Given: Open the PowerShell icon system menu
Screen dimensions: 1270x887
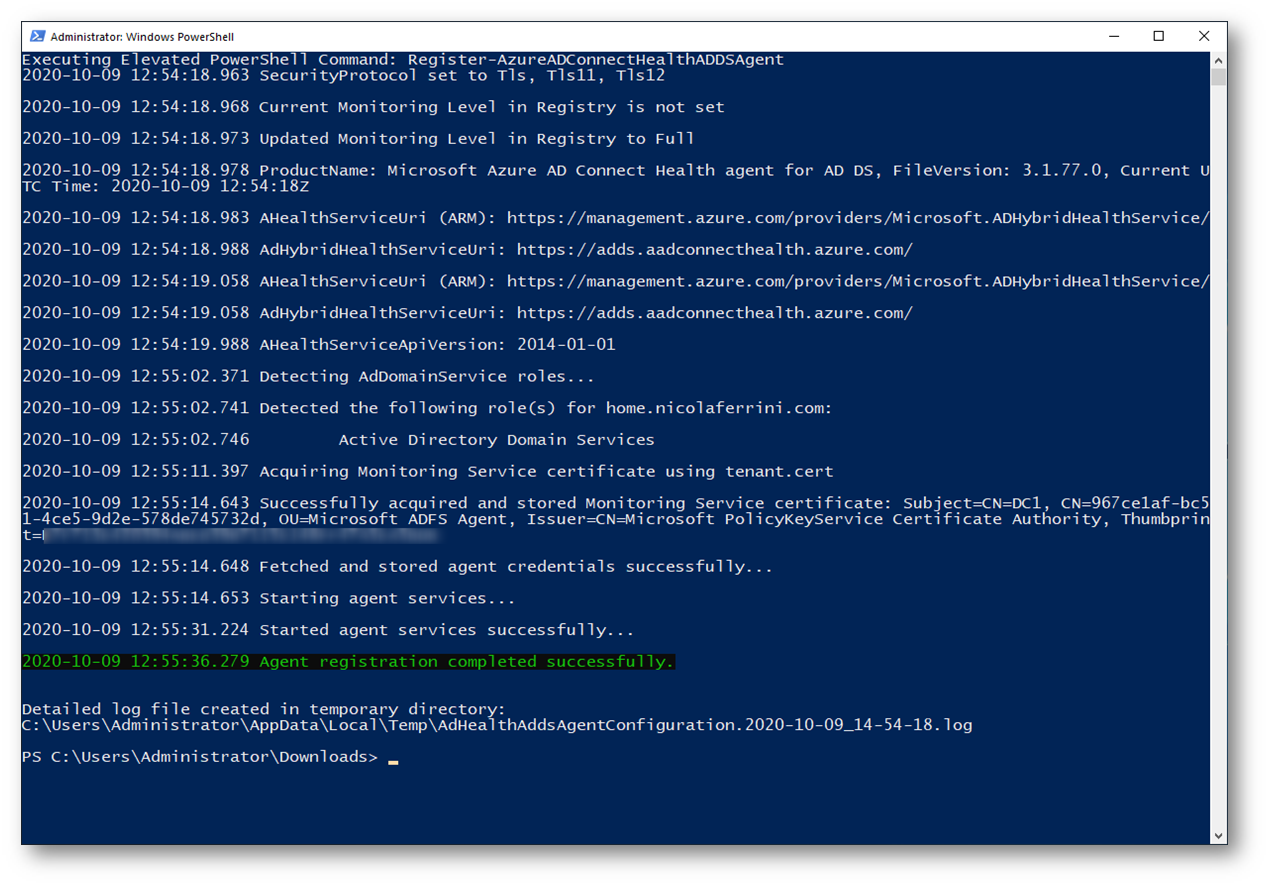Looking at the screenshot, I should tap(37, 36).
